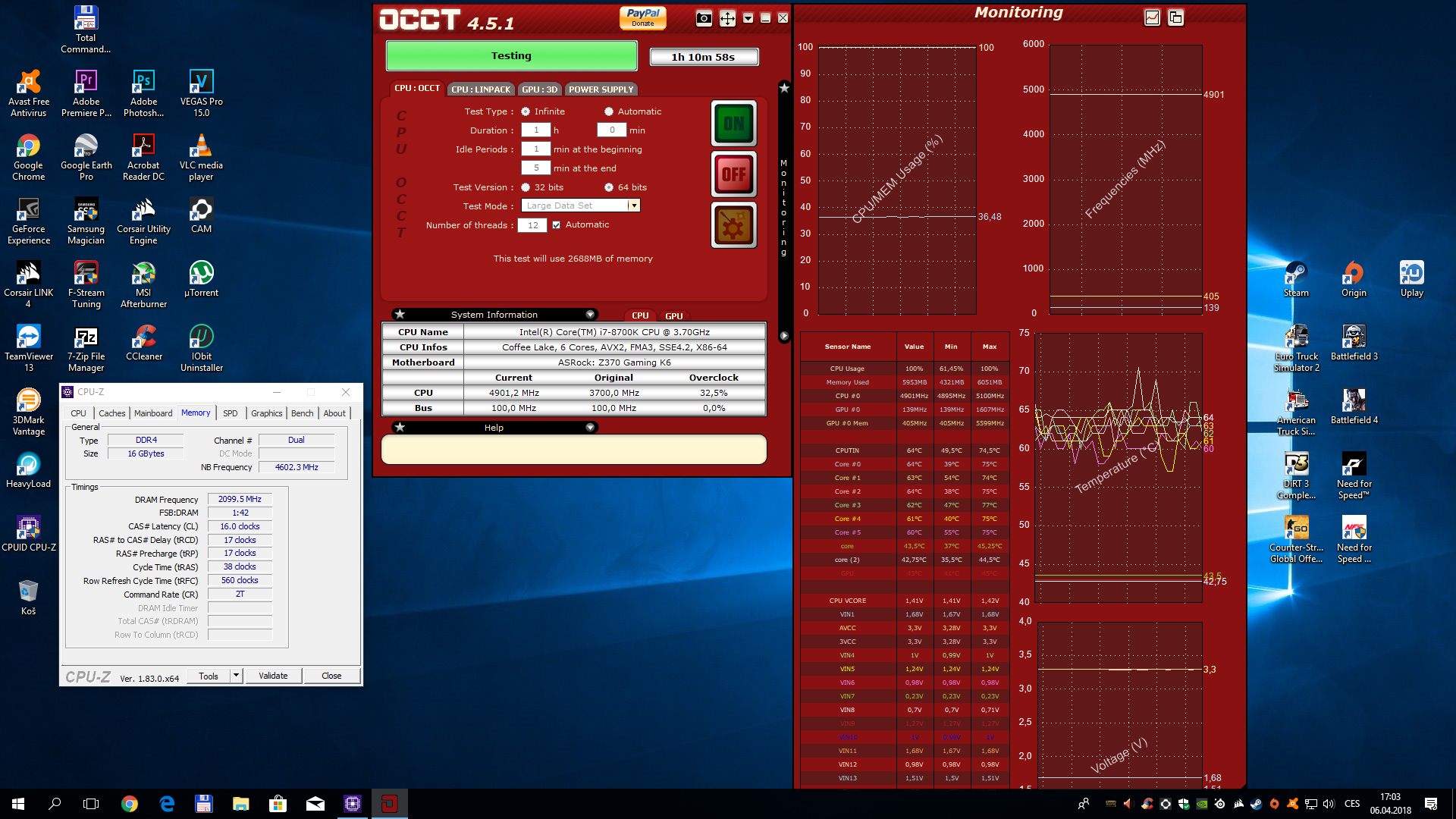Open CPU-Z Tools dropdown arrow

236,676
